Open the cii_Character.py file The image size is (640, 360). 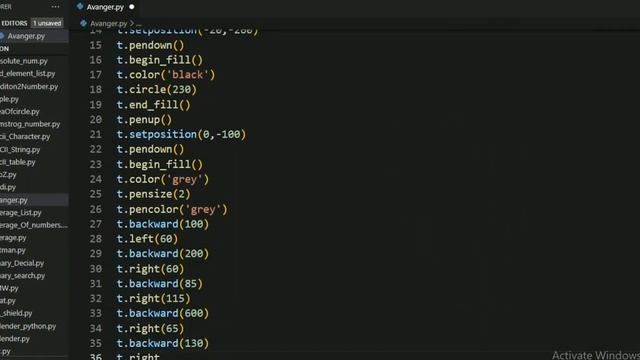click(x=25, y=137)
